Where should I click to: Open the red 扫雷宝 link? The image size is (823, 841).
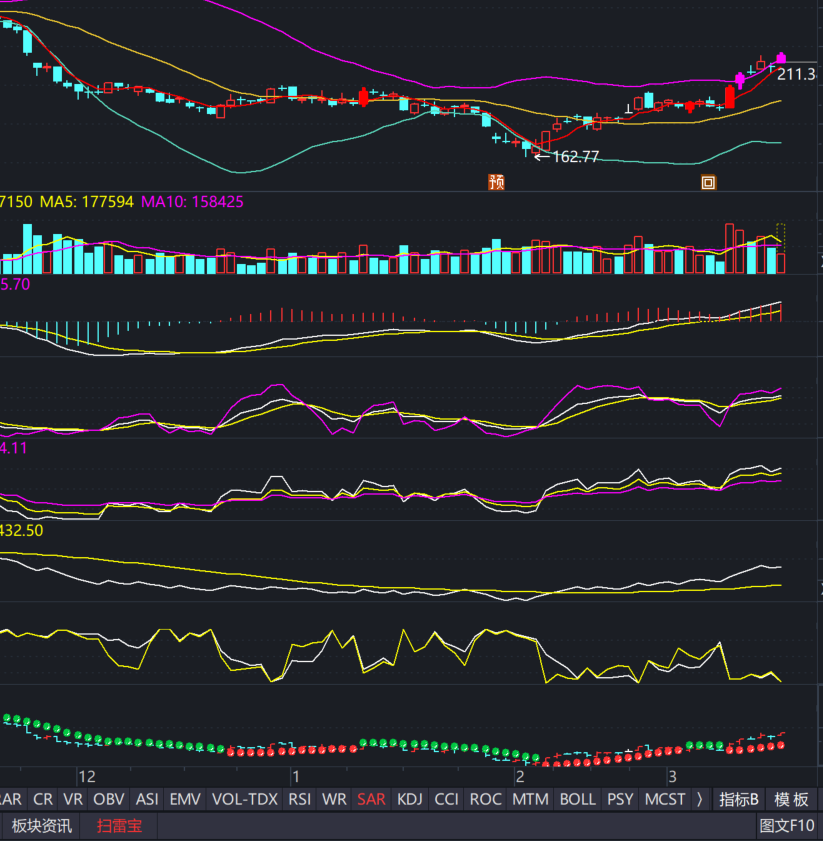pyautogui.click(x=120, y=826)
